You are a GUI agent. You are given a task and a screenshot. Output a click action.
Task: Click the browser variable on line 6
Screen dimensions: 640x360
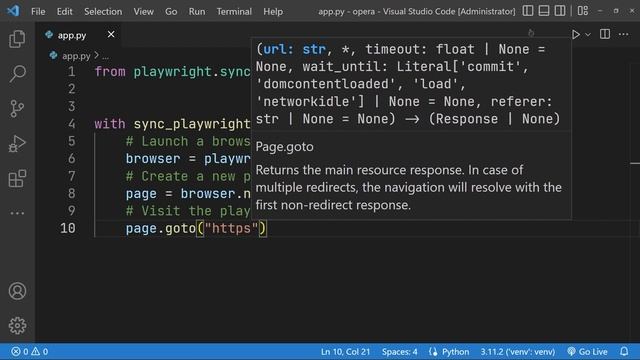pos(153,158)
